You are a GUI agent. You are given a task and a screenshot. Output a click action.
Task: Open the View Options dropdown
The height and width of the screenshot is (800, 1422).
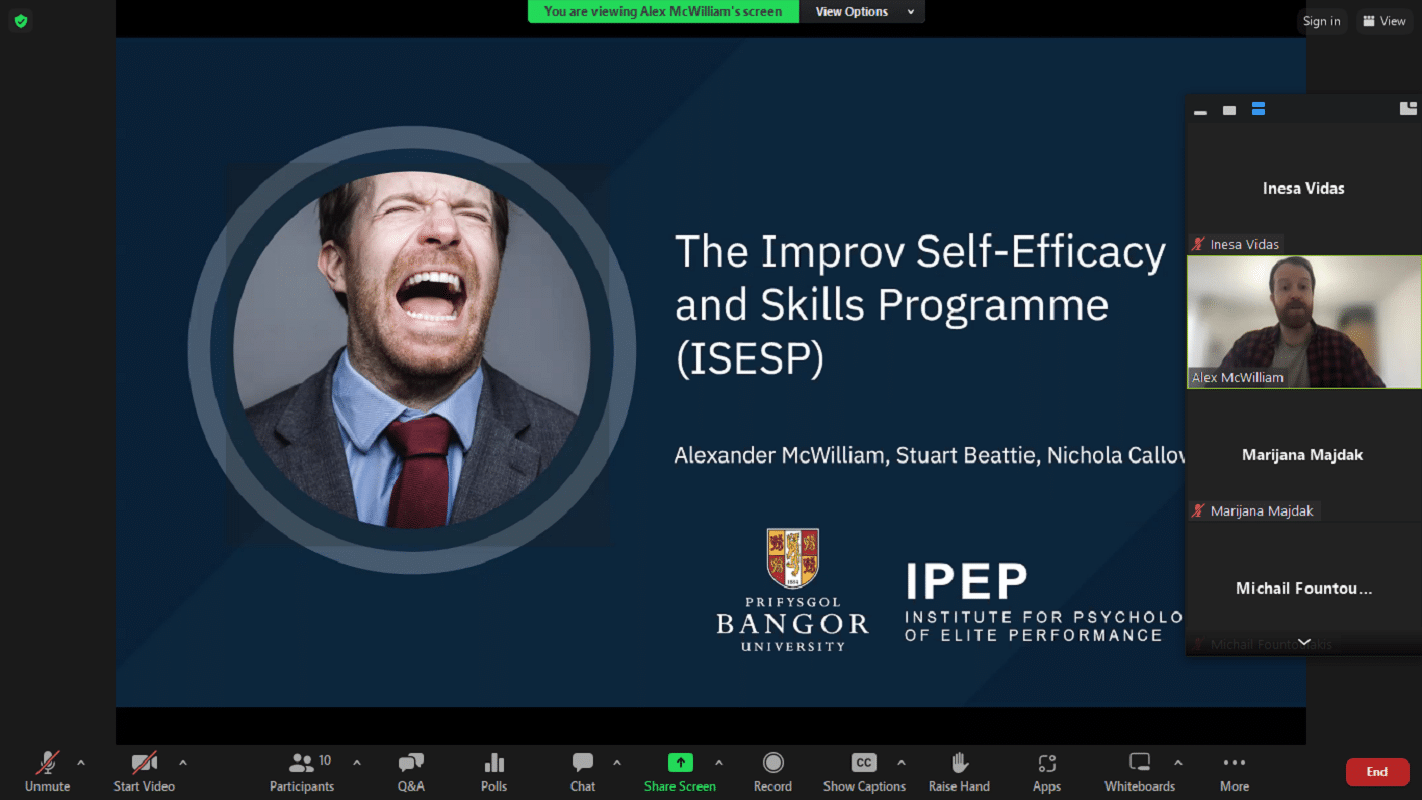pos(863,12)
